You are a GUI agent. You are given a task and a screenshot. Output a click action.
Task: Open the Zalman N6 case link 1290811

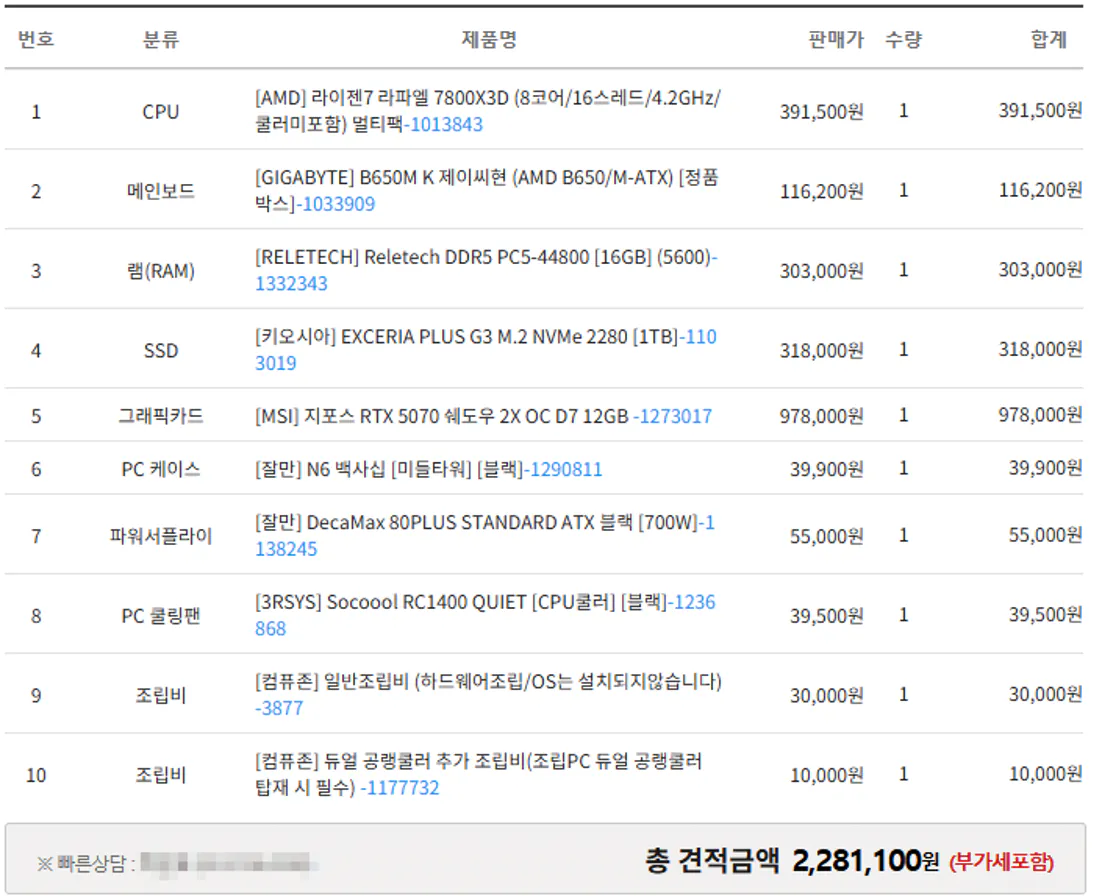tap(566, 469)
